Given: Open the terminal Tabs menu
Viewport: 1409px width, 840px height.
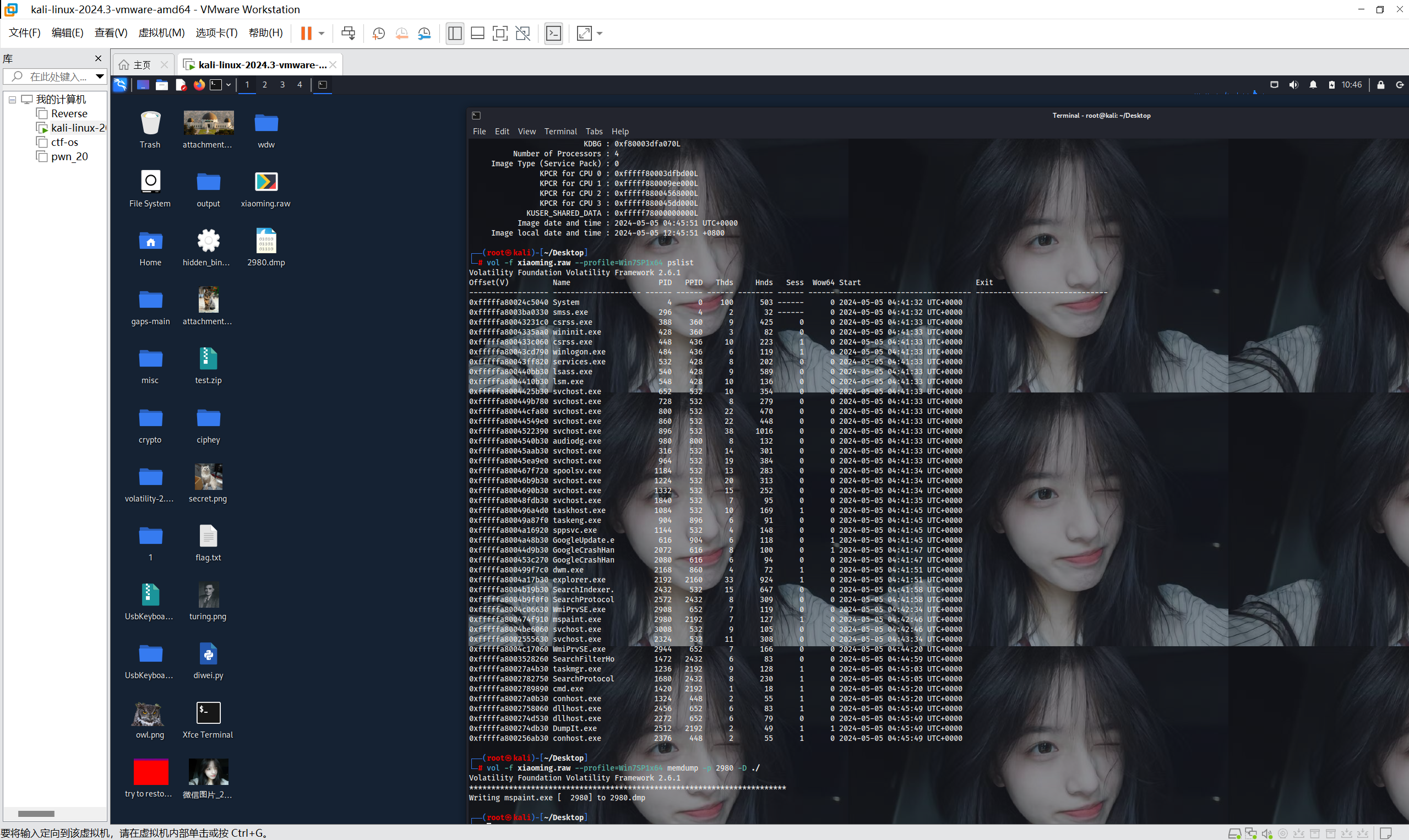Looking at the screenshot, I should (594, 132).
